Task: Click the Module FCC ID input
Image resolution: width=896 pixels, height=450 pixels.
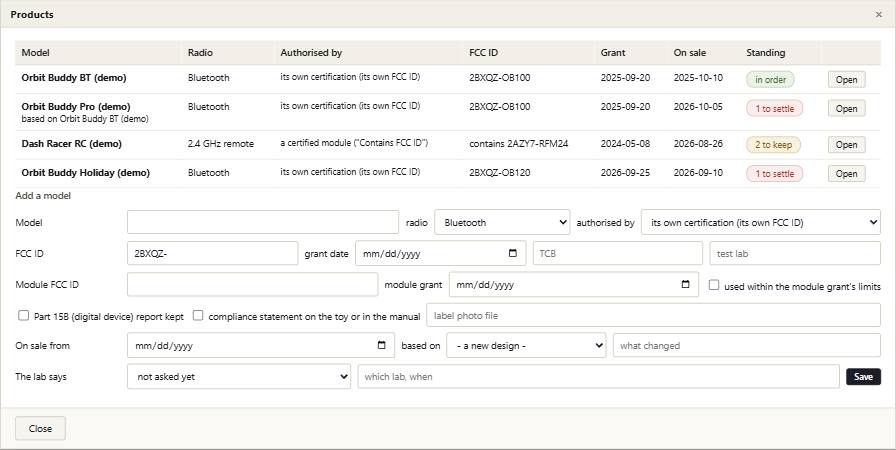Action: [253, 284]
